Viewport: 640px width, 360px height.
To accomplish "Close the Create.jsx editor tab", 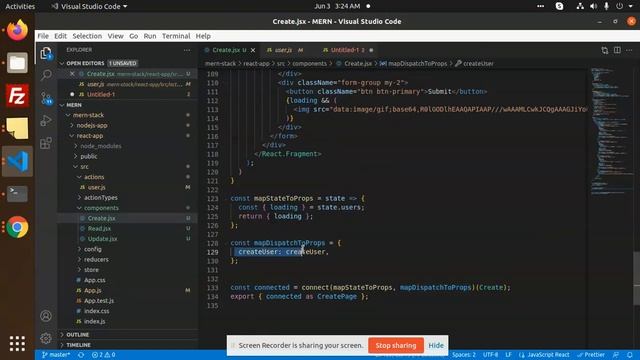I will [x=253, y=50].
